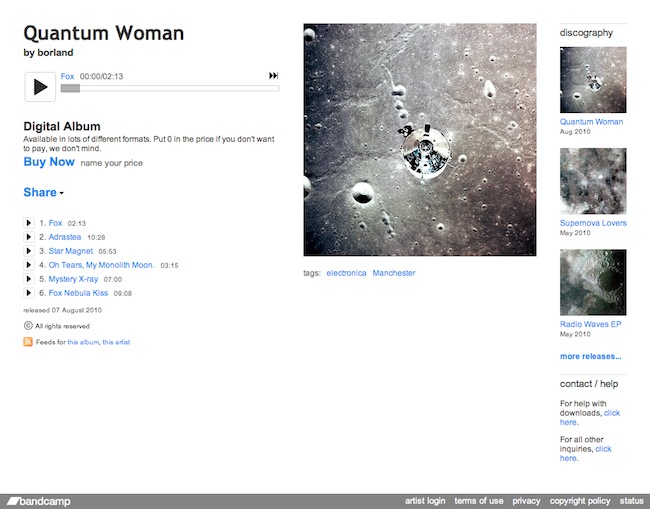
Task: Click the grey track progress slider handle
Action: pyautogui.click(x=70, y=88)
